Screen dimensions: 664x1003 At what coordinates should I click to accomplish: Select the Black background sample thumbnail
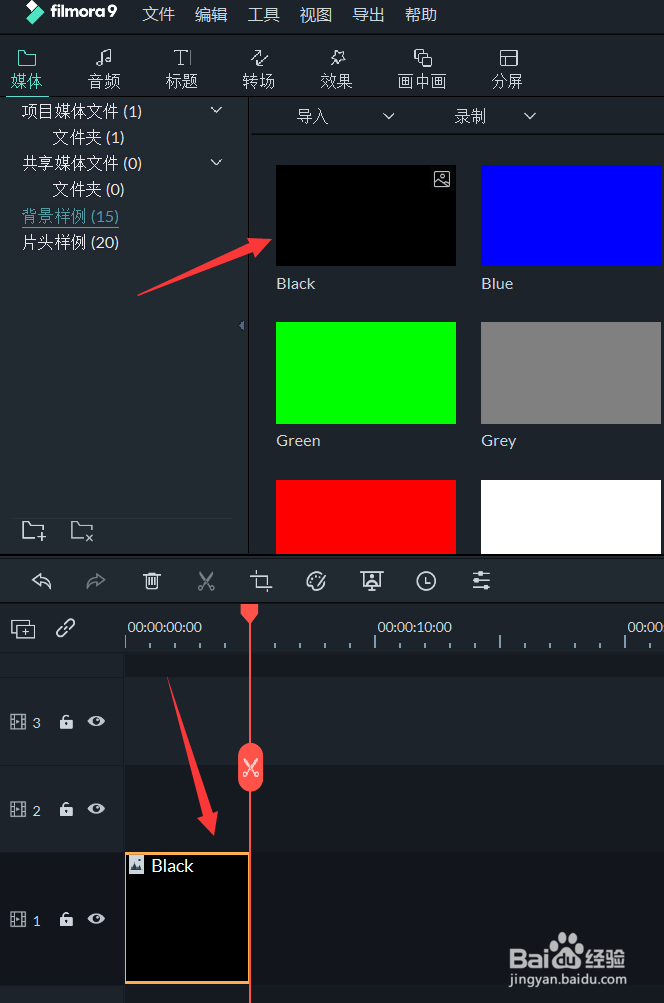click(366, 216)
